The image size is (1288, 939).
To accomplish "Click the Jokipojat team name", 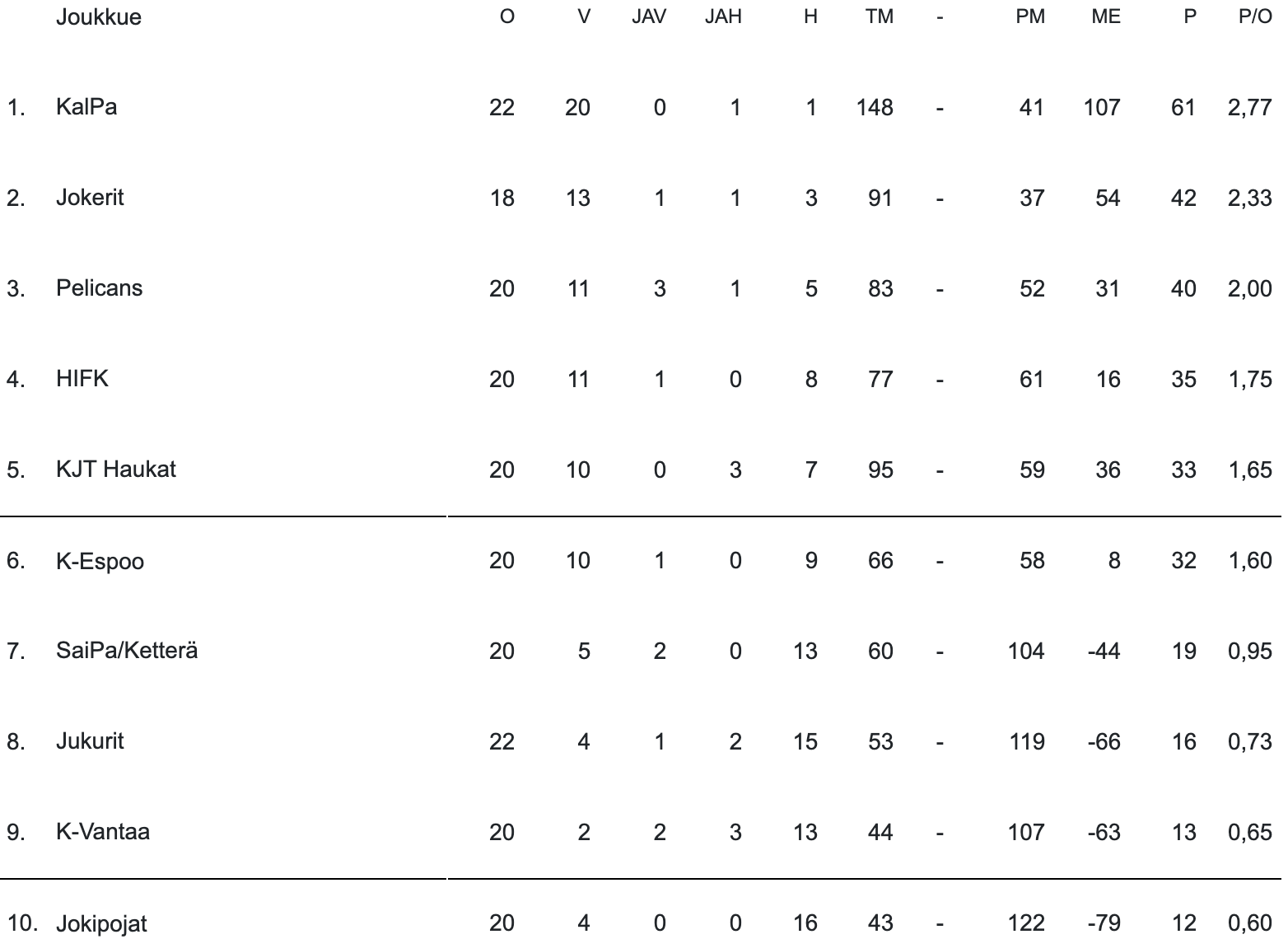I will coord(101,923).
